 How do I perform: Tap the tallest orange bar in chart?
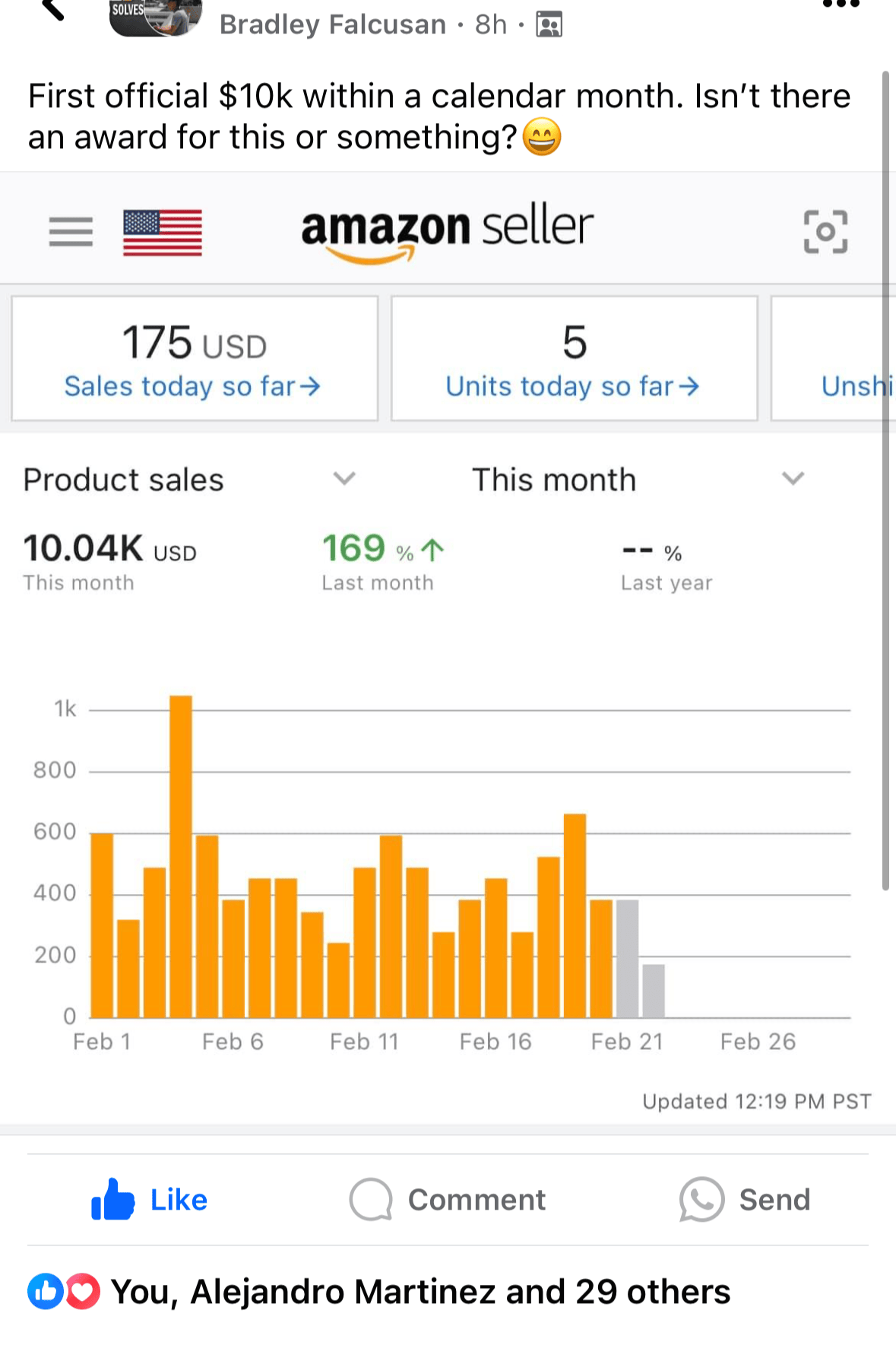(181, 855)
